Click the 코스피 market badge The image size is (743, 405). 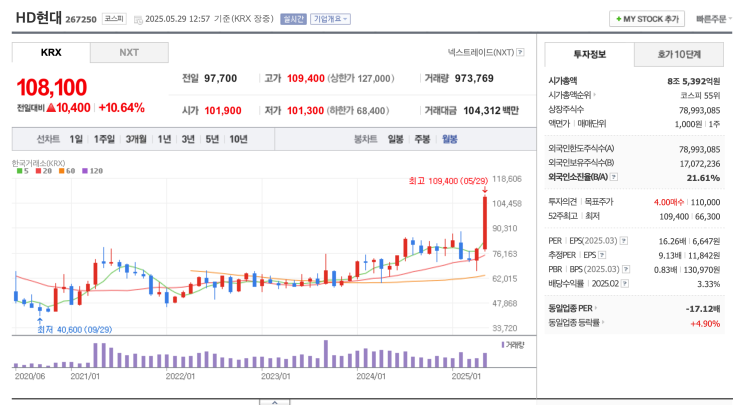coord(114,19)
